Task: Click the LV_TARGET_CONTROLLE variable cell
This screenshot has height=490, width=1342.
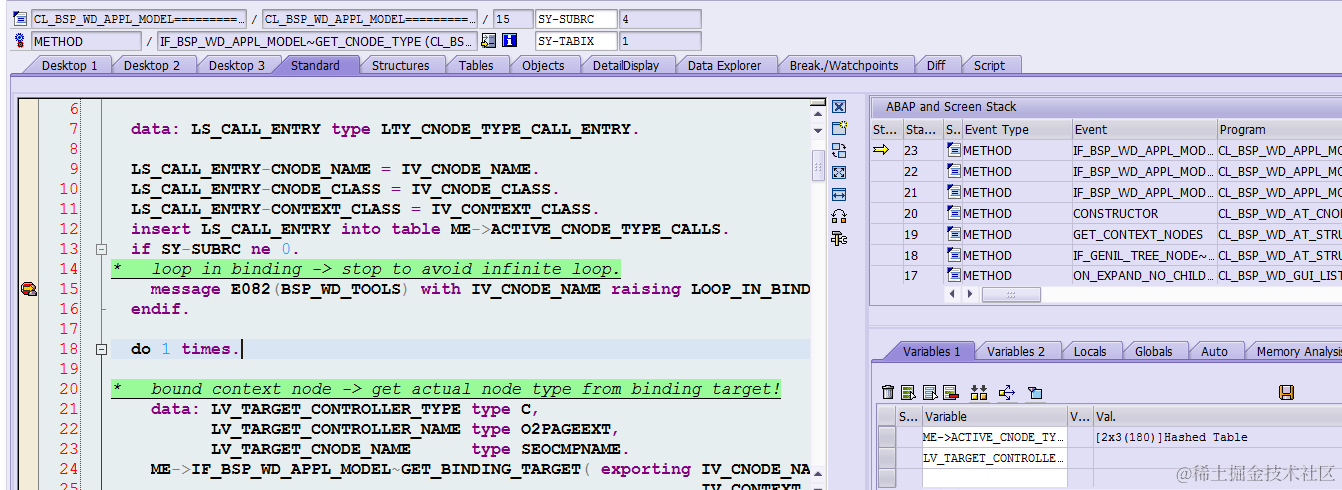Action: click(995, 458)
